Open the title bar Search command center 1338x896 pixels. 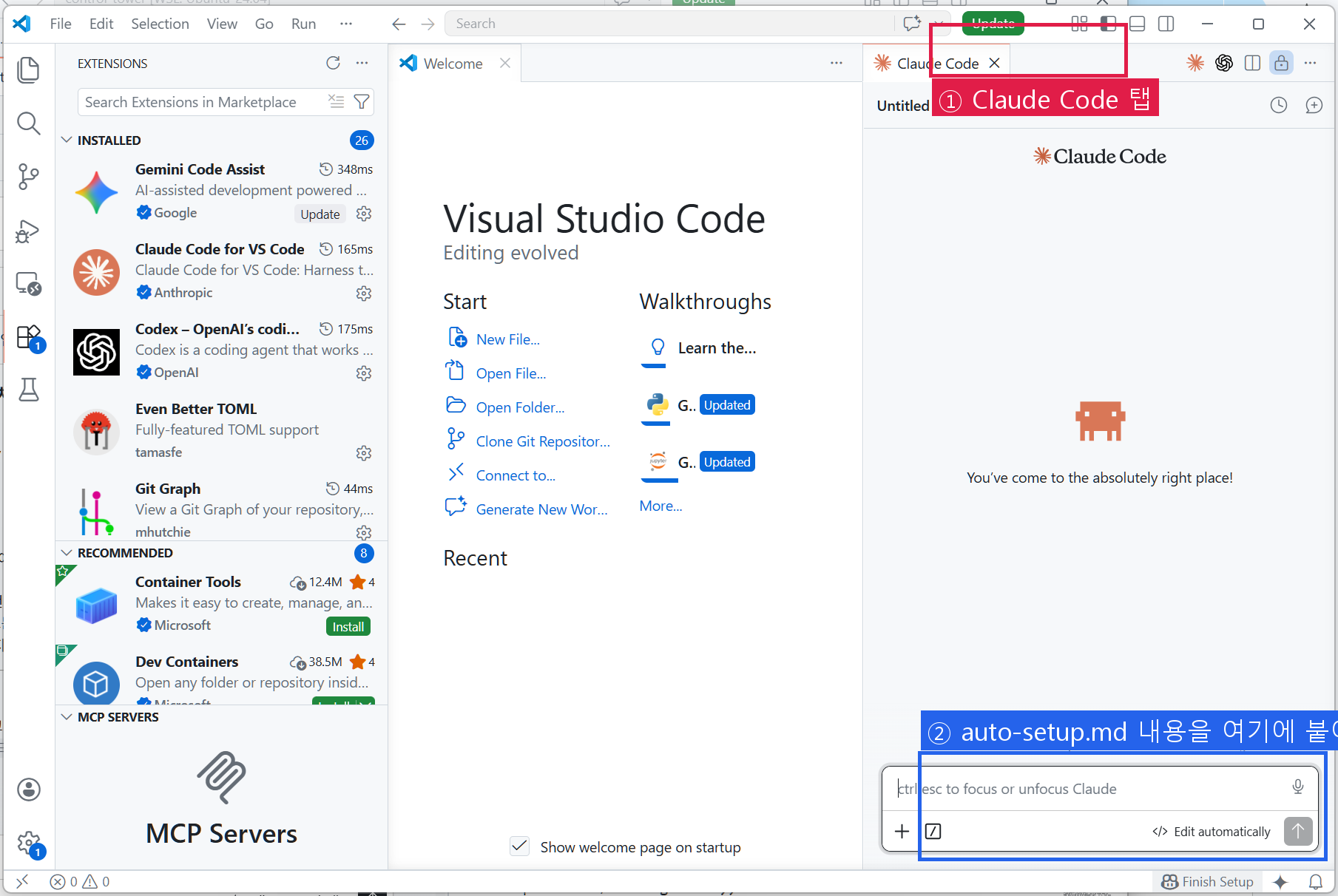pyautogui.click(x=670, y=24)
